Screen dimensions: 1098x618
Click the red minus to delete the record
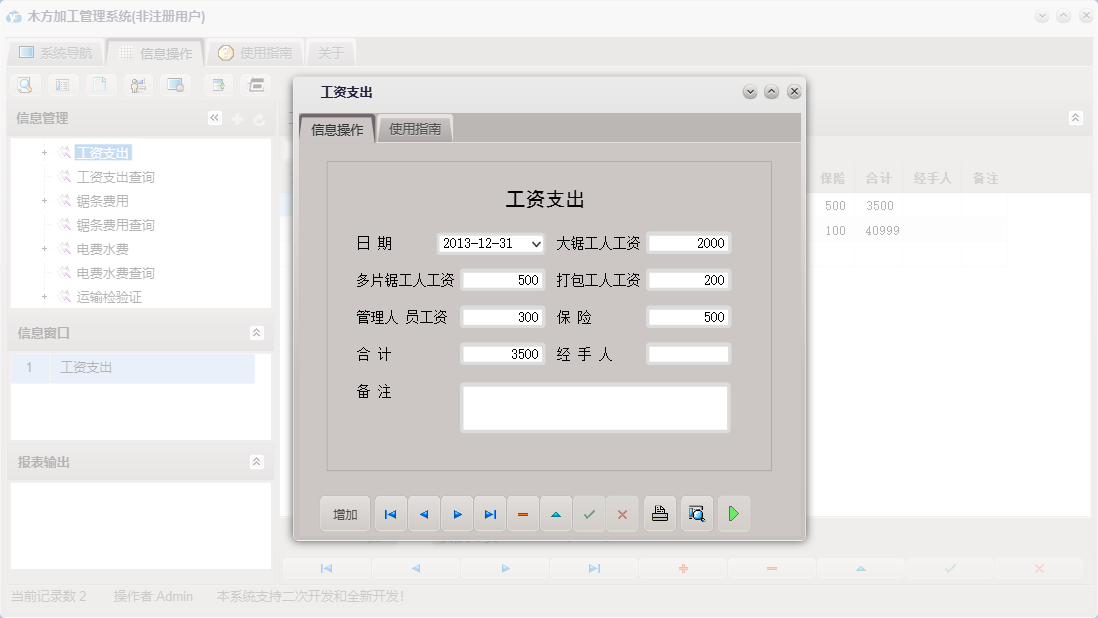pos(523,513)
